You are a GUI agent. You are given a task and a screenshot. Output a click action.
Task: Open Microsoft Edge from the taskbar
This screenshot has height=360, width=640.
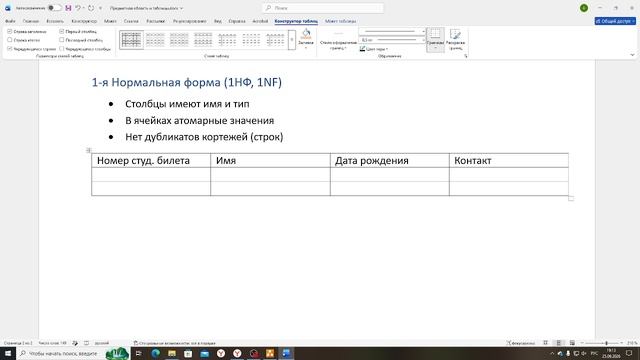(x=156, y=353)
